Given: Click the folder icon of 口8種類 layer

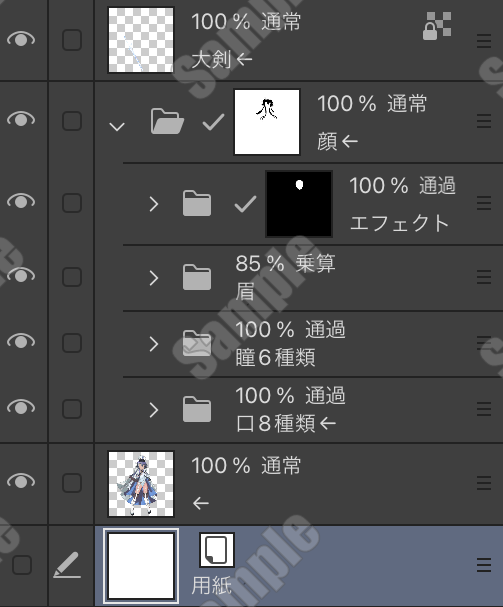Looking at the screenshot, I should click(197, 409).
